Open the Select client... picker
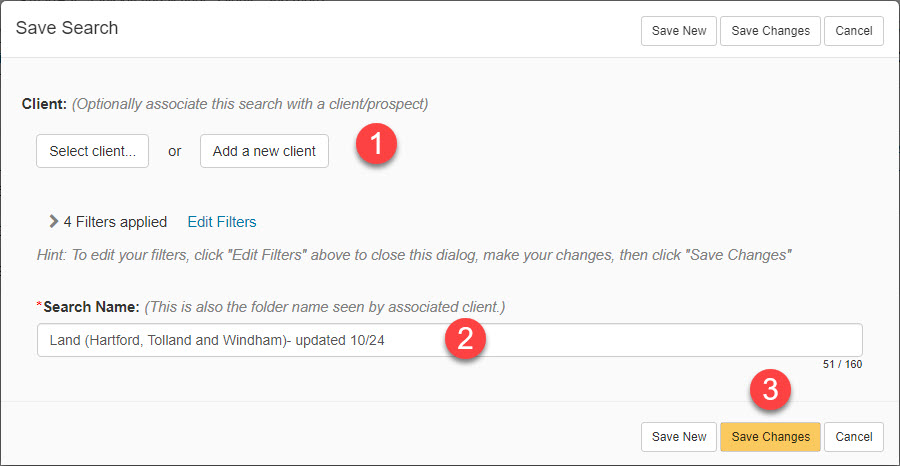The width and height of the screenshot is (900, 466). click(92, 151)
